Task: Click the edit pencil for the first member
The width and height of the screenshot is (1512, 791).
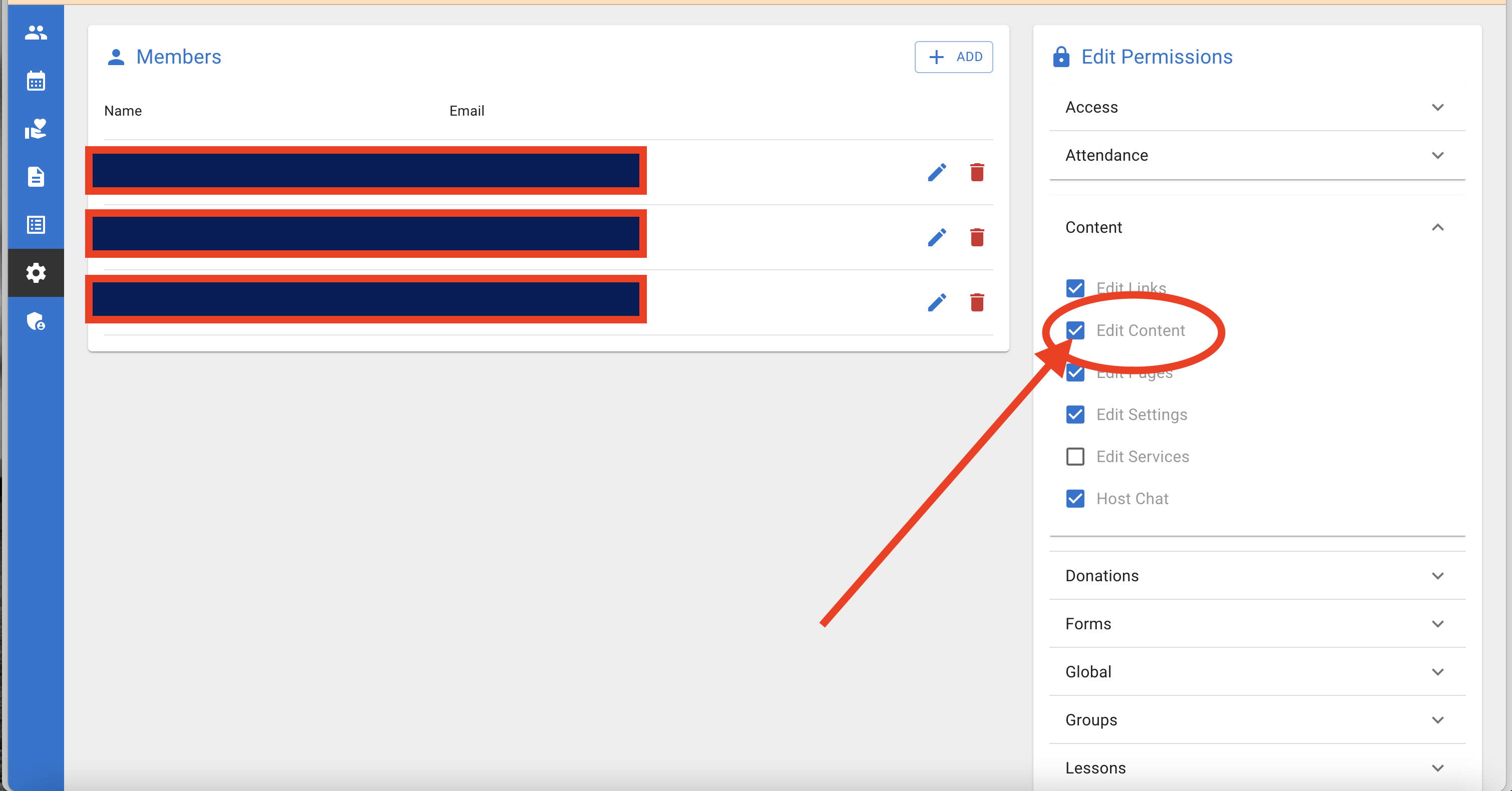Action: coord(937,172)
